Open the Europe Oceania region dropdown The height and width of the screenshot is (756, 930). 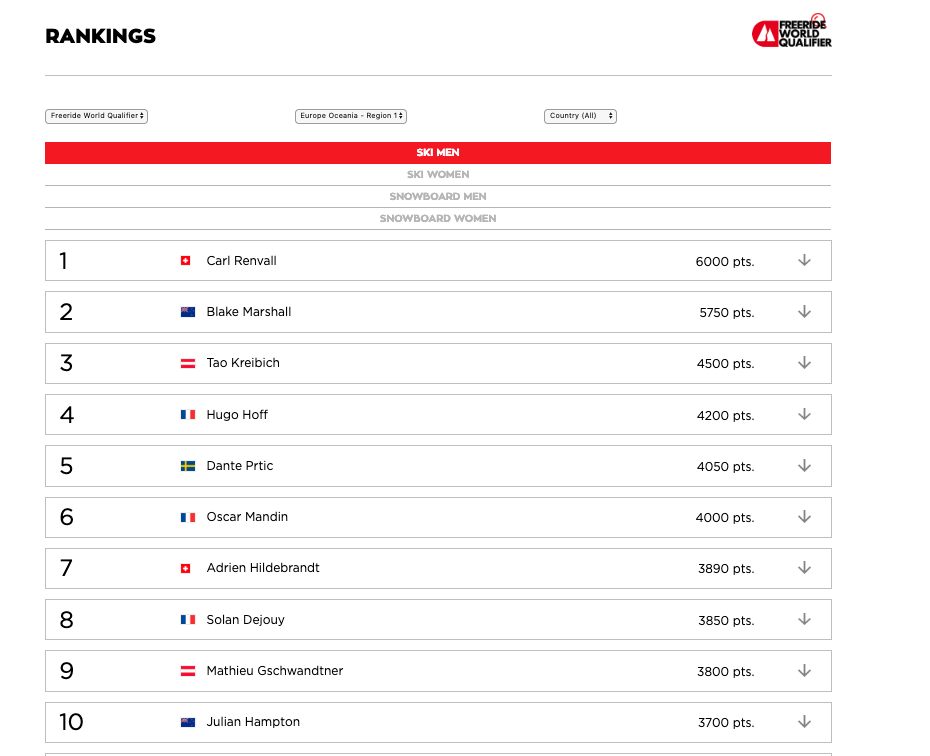click(351, 116)
